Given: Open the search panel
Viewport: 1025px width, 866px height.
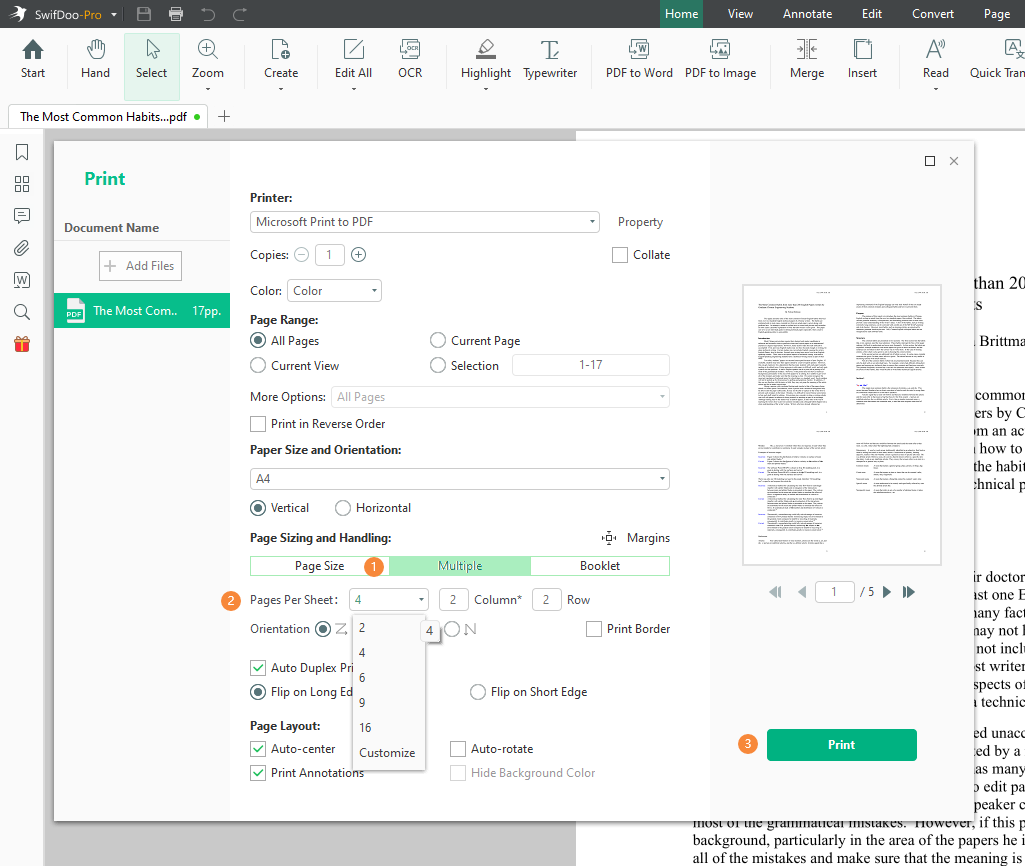Looking at the screenshot, I should [21, 312].
